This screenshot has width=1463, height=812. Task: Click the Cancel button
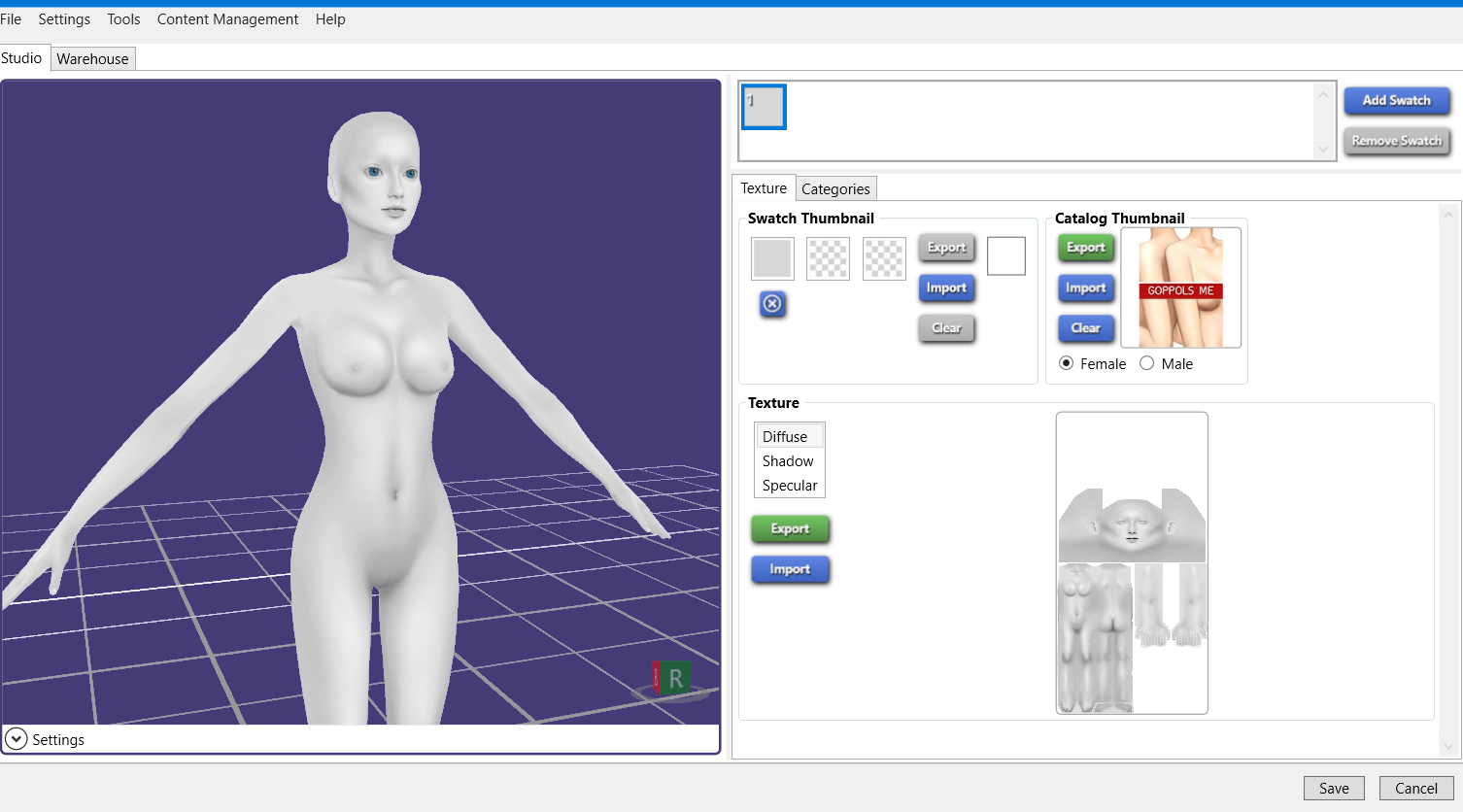pos(1416,789)
